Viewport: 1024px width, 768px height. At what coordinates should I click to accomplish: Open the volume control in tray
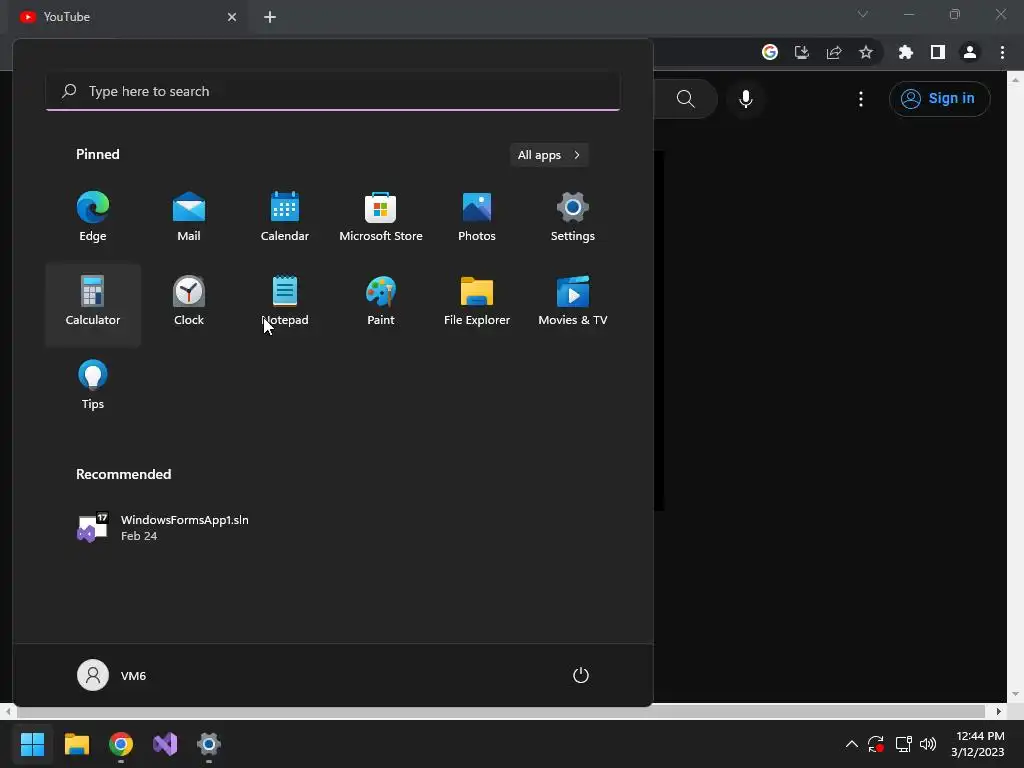928,744
